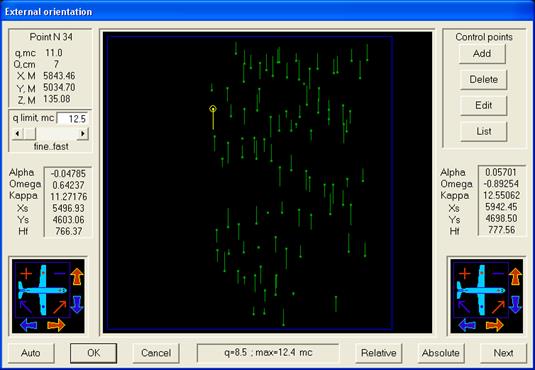Click the q limit slider thumb
Image resolution: width=535 pixels, height=370 pixels.
[29, 133]
